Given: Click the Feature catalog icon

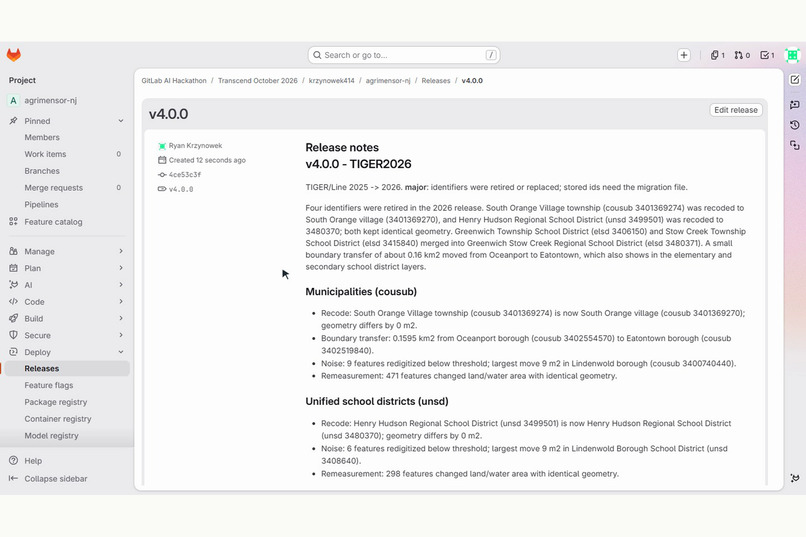Looking at the screenshot, I should [x=13, y=221].
